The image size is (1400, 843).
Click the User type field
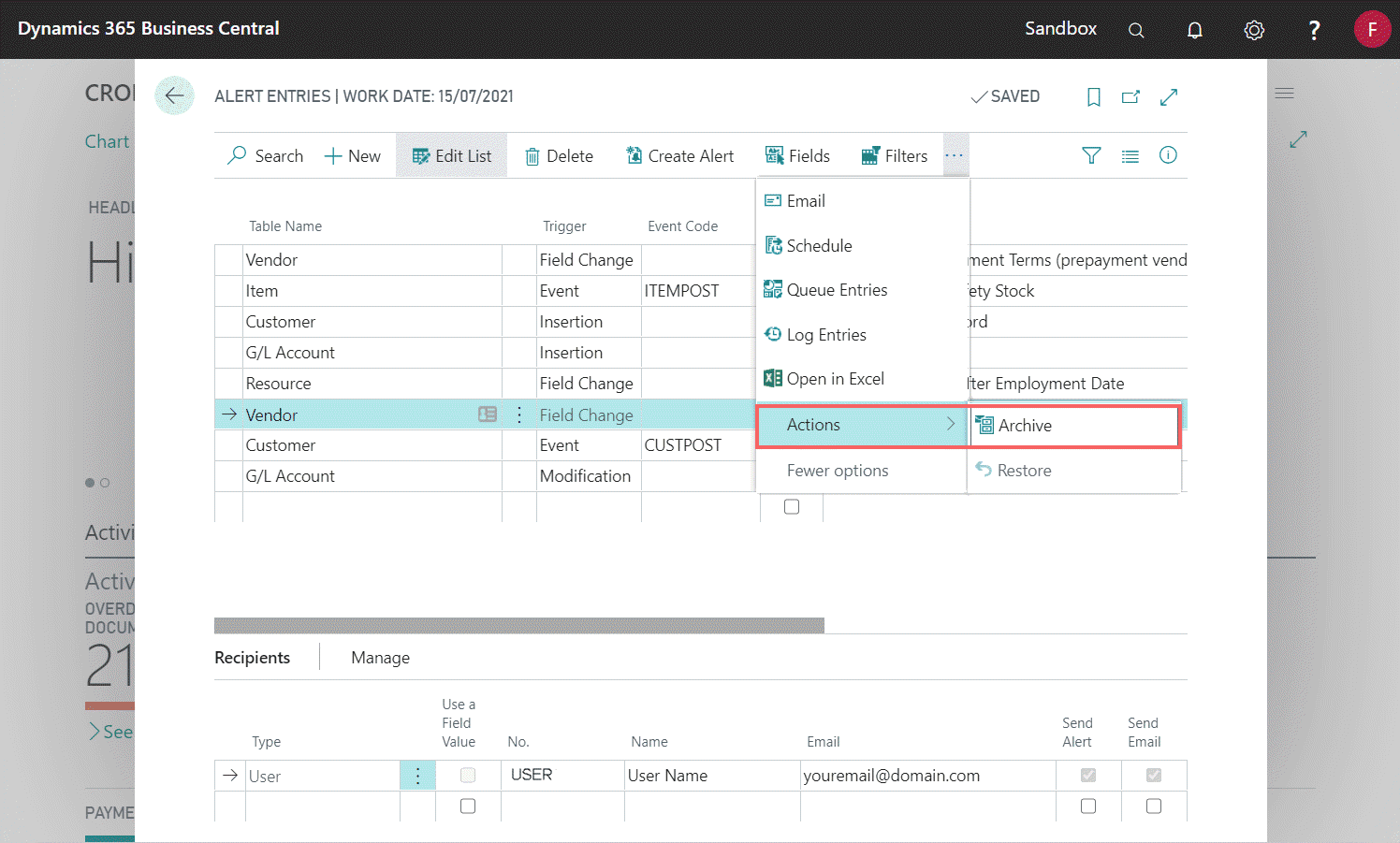pos(323,776)
